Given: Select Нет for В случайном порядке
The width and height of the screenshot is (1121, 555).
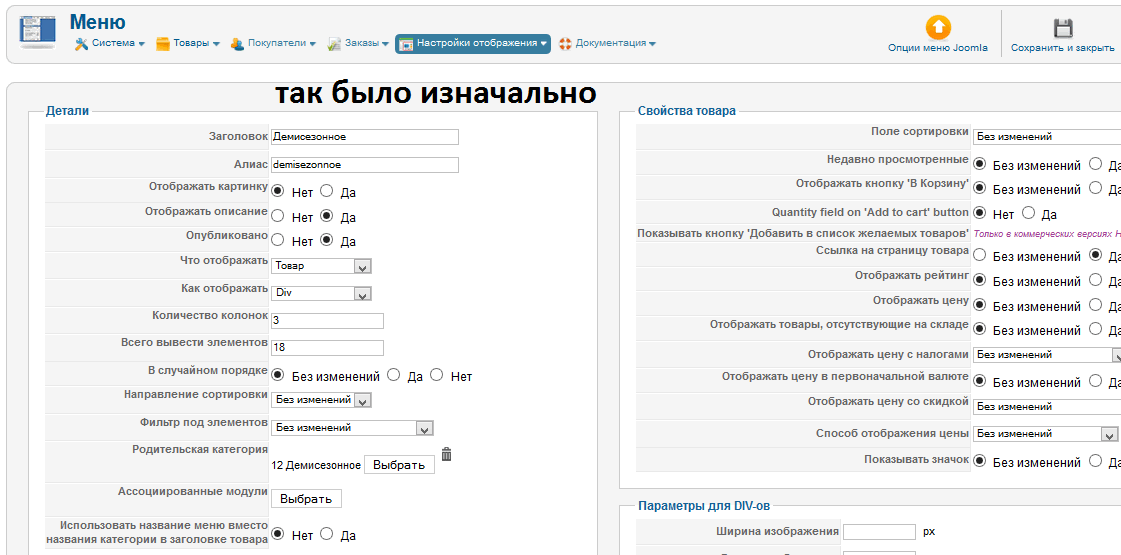Looking at the screenshot, I should (437, 374).
